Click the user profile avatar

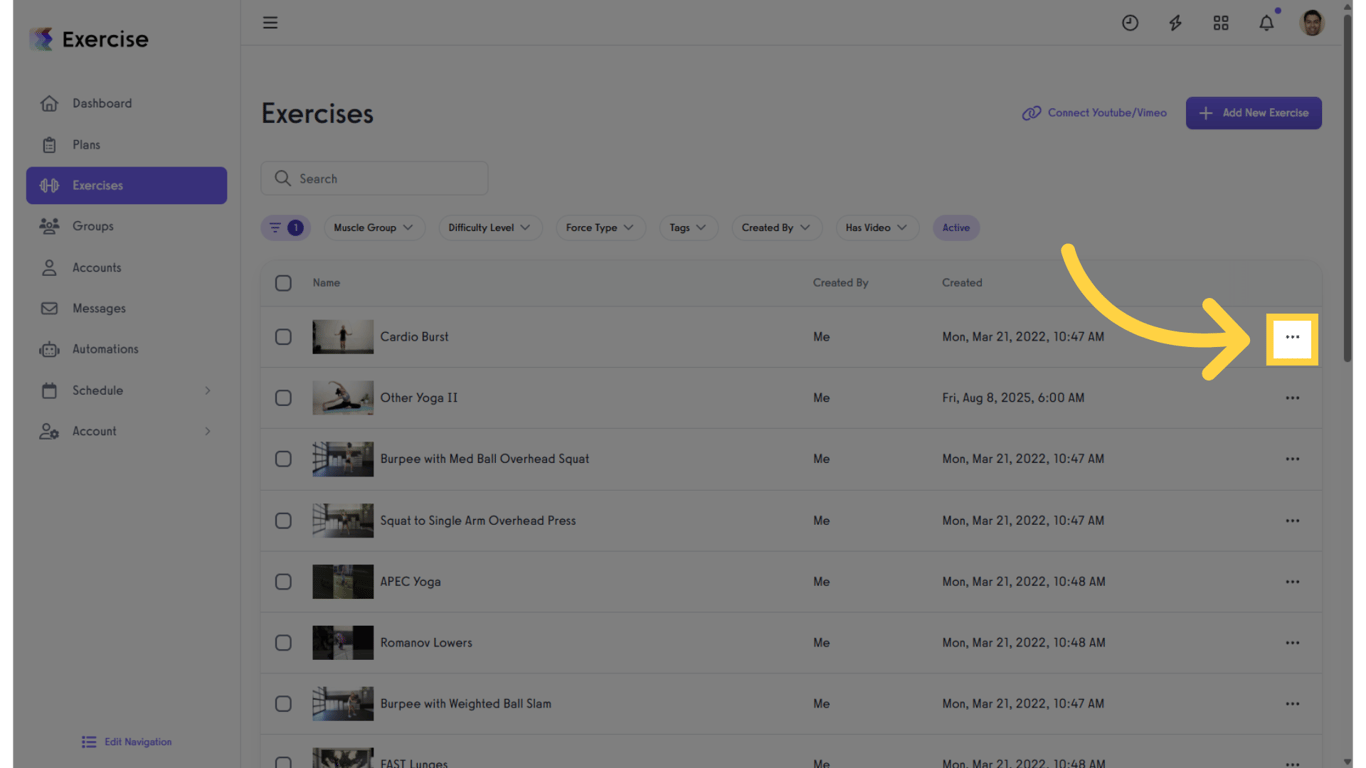point(1312,23)
